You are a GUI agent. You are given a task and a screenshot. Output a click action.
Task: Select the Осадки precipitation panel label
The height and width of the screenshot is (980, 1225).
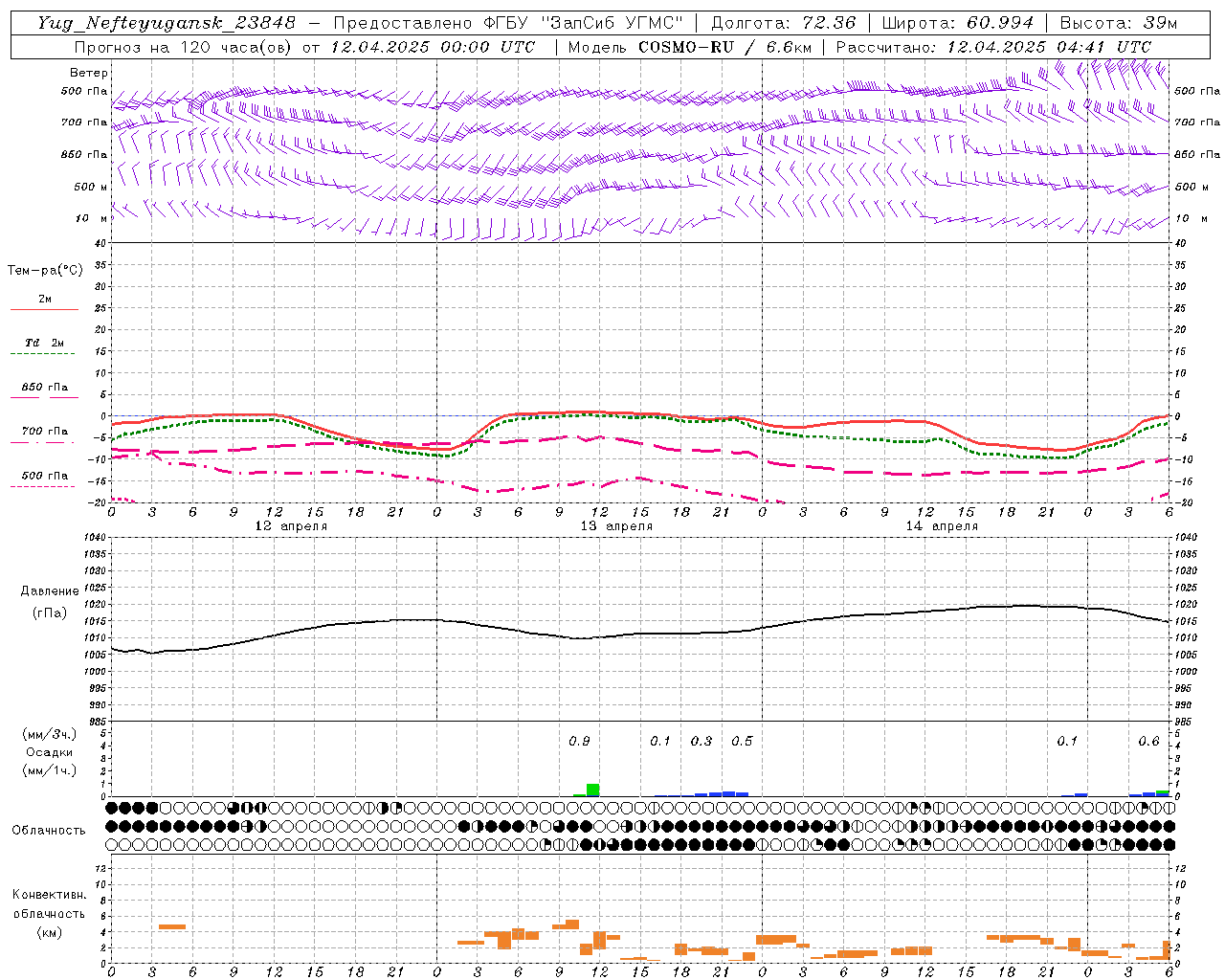pyautogui.click(x=49, y=752)
